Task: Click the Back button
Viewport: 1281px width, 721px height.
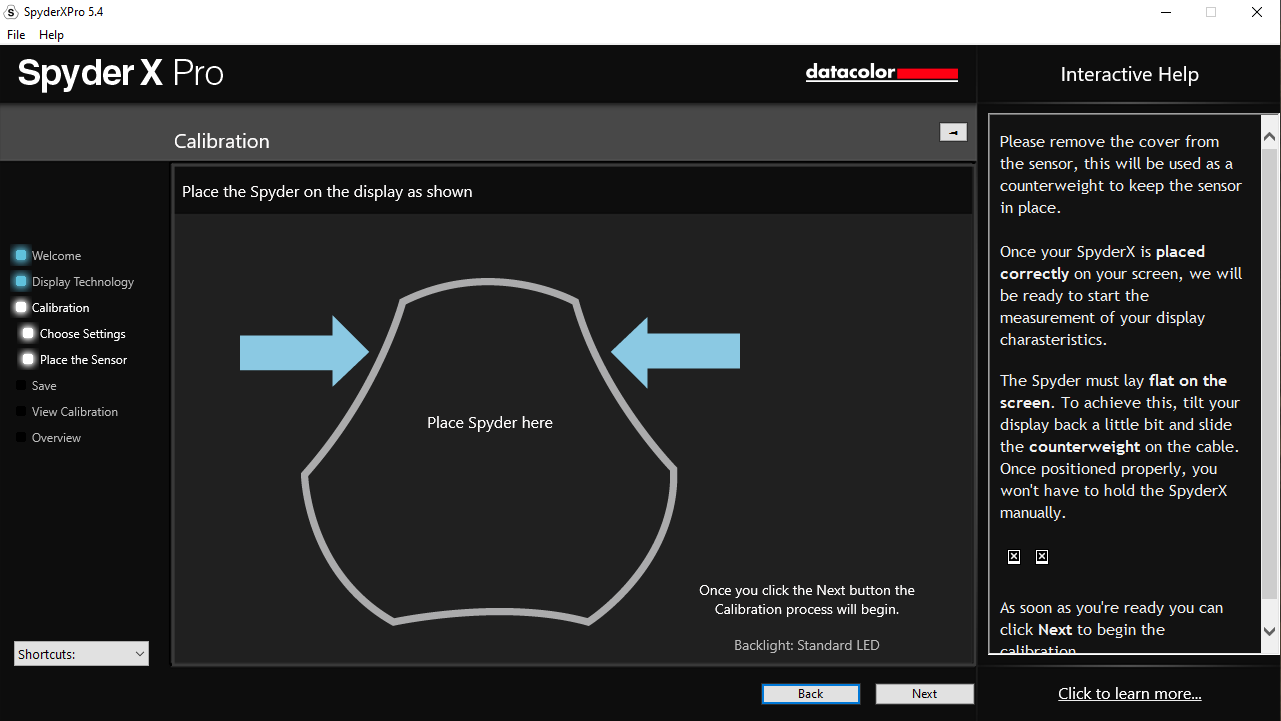Action: click(x=810, y=694)
